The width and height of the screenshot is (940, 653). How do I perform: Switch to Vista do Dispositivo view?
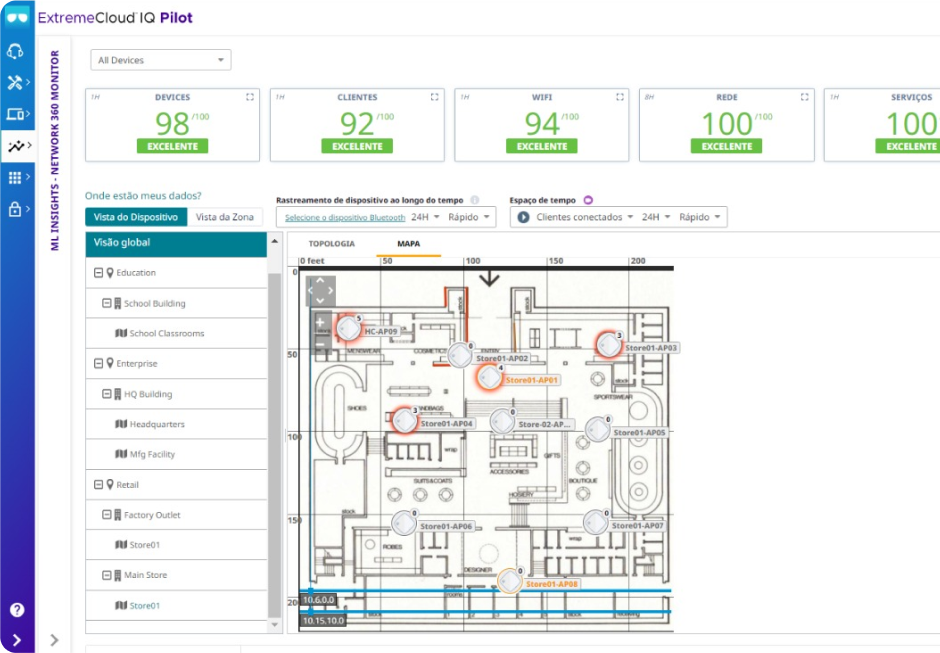coord(136,217)
